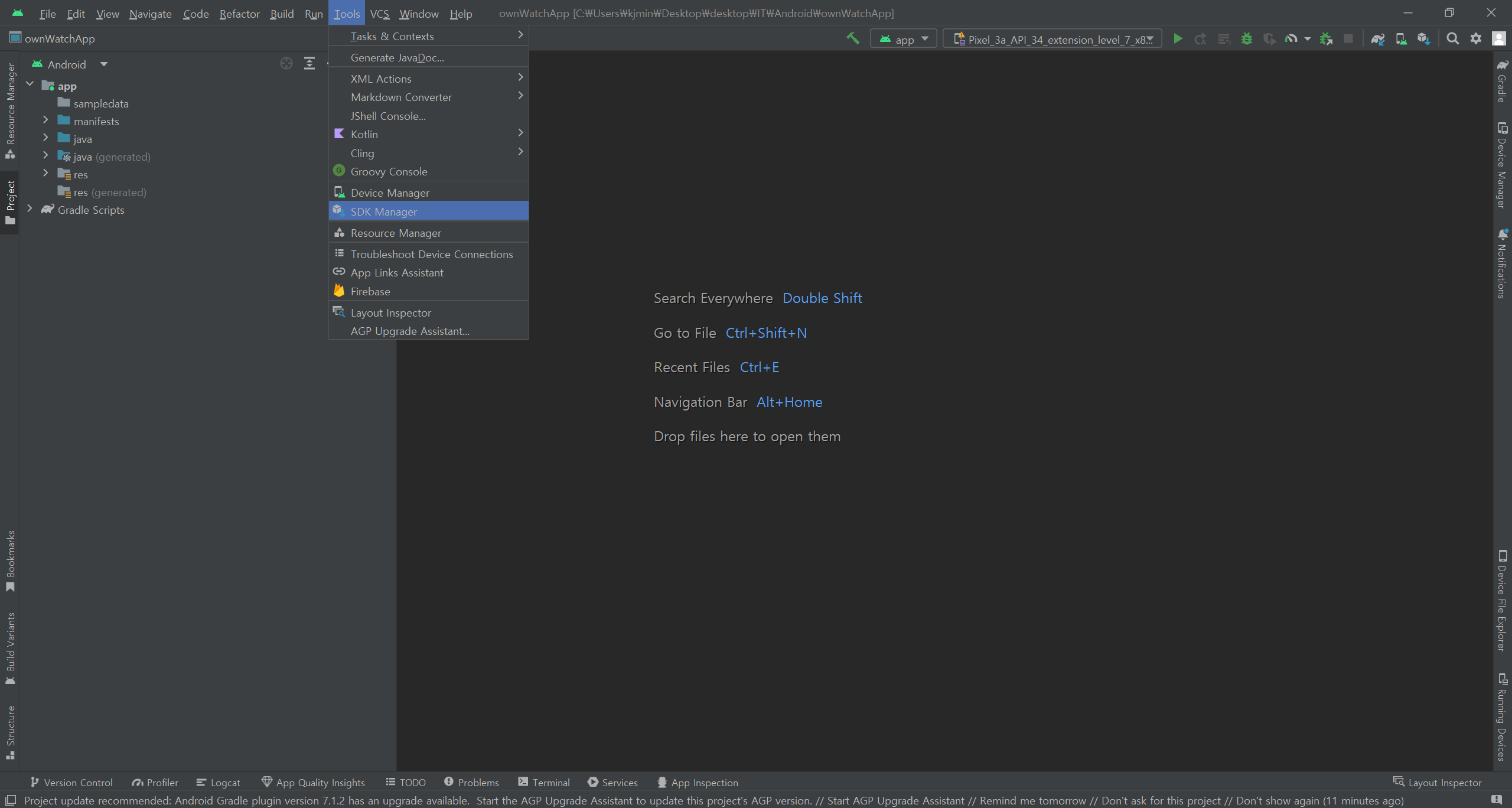Click Attach Debugger to Android Process icon
The height and width of the screenshot is (808, 1512).
coord(1326,39)
